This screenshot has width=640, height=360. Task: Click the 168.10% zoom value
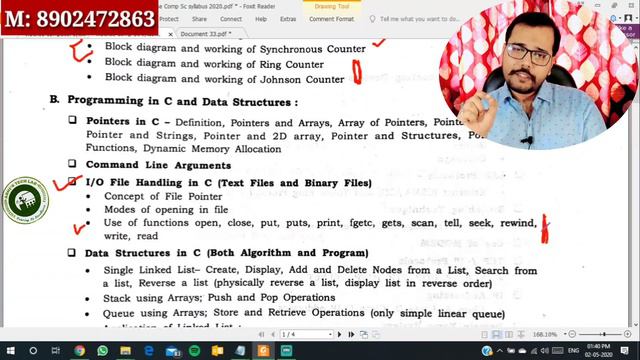pyautogui.click(x=545, y=334)
